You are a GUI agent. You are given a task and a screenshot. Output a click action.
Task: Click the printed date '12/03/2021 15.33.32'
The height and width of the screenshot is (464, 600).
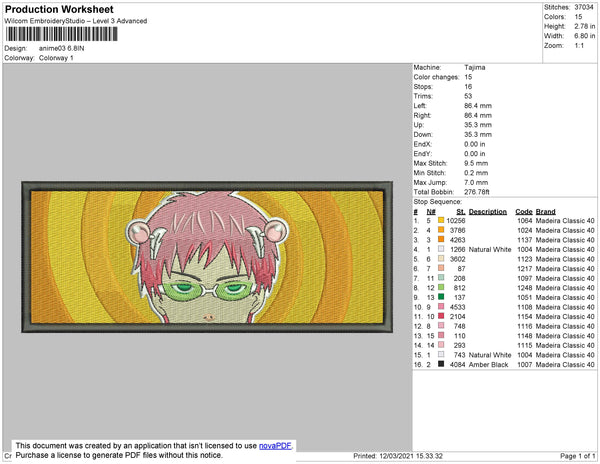(x=411, y=456)
